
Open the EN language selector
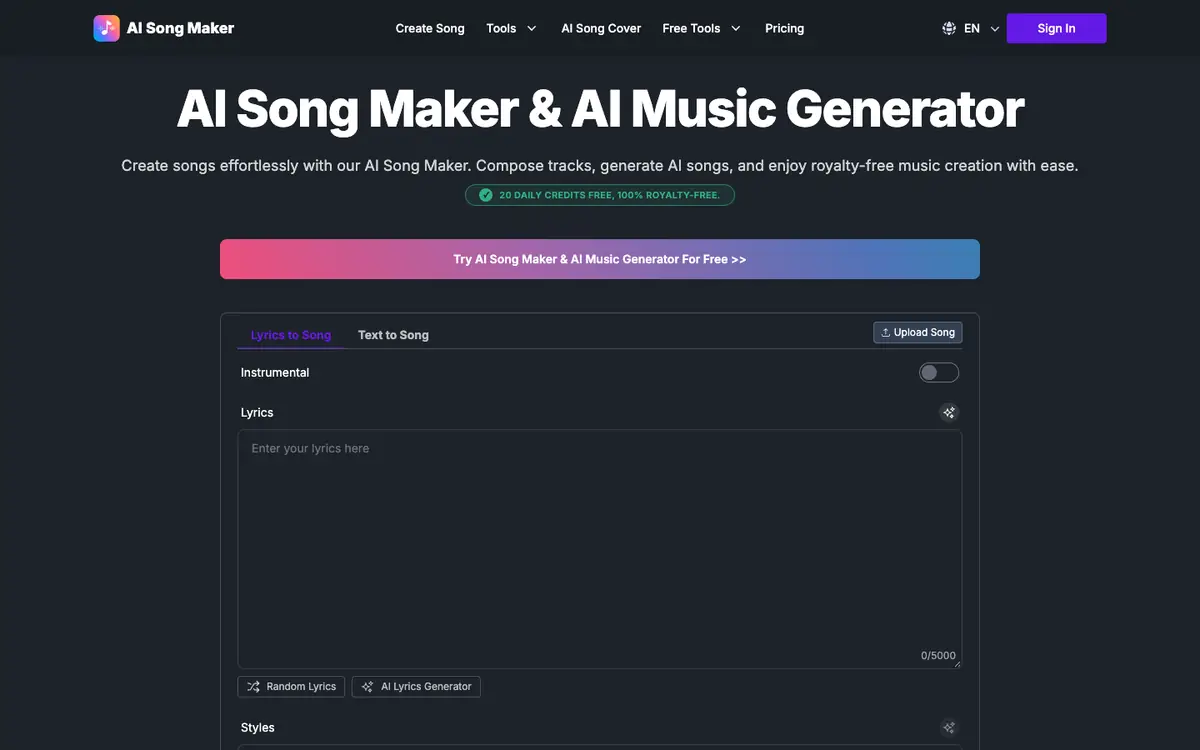pyautogui.click(x=970, y=28)
